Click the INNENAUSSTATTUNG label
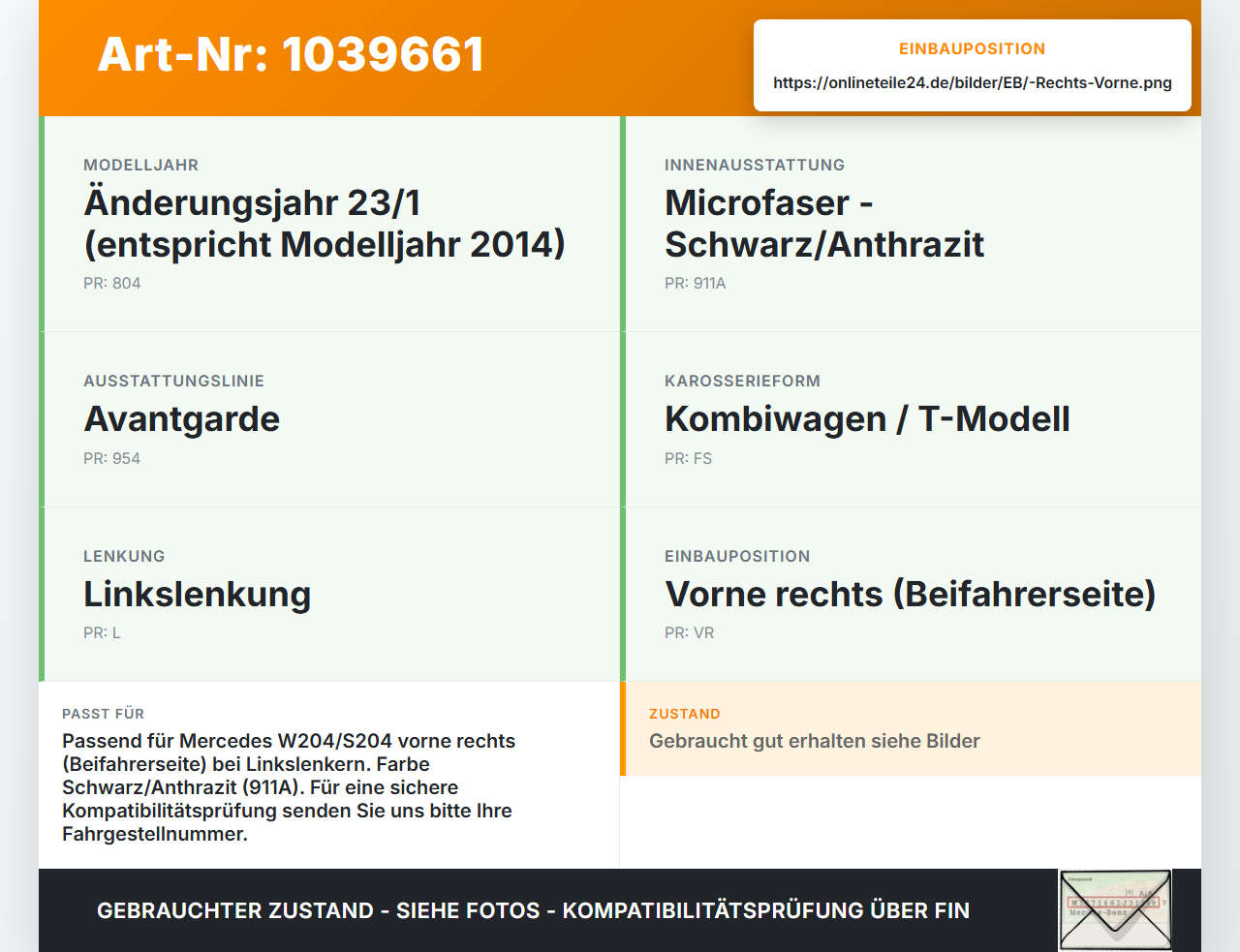1240x952 pixels. 755,166
